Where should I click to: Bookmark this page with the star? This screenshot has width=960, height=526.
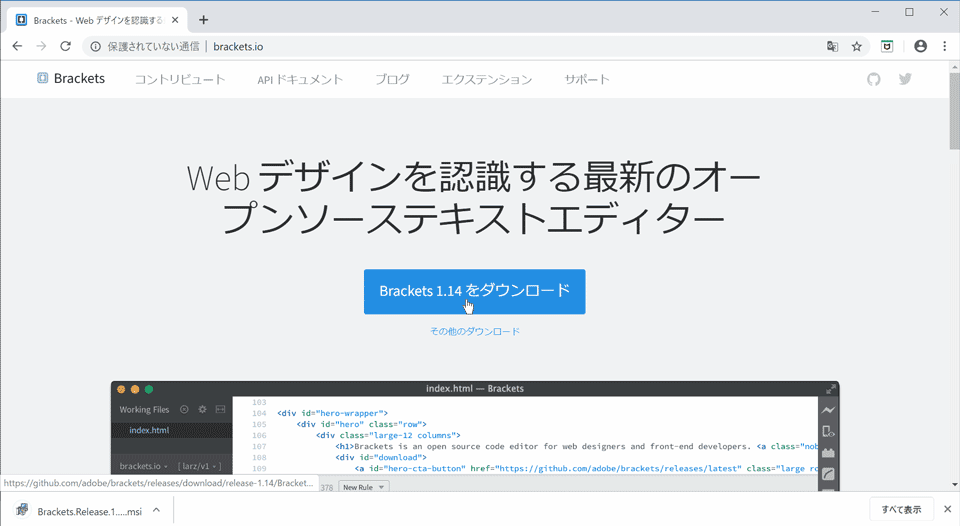[857, 47]
